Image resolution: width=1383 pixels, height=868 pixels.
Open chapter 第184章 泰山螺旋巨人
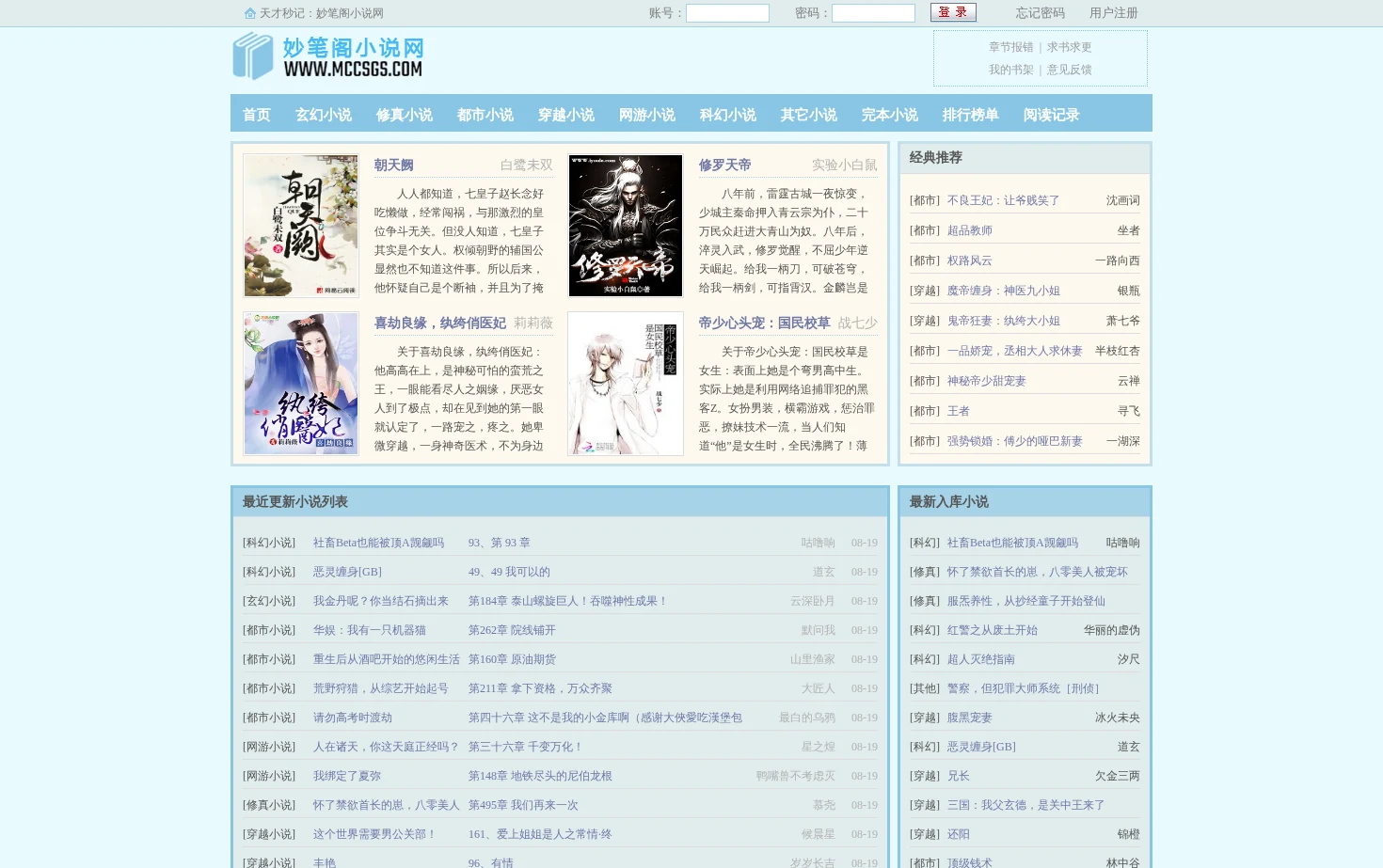[x=568, y=601]
